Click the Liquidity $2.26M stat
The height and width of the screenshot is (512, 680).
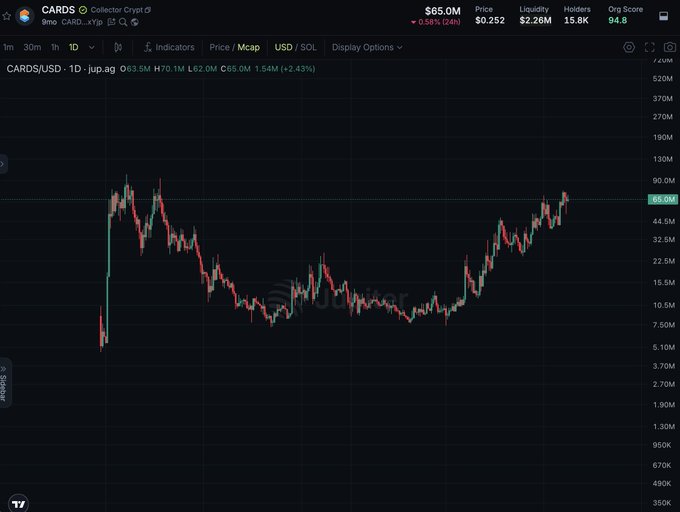click(x=536, y=15)
